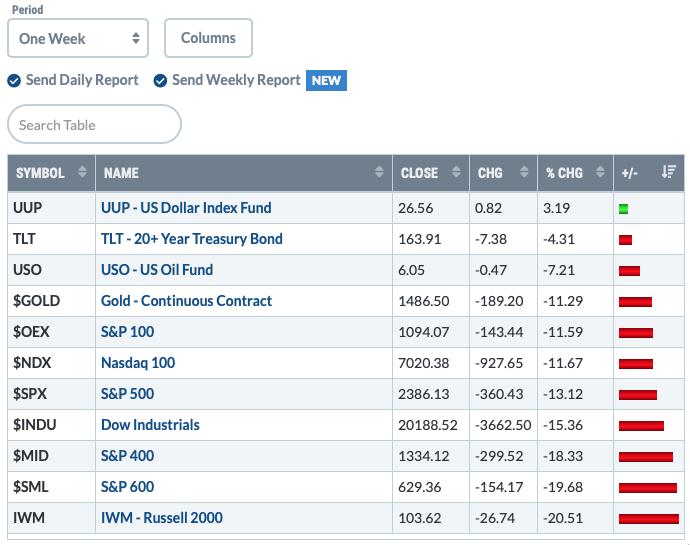Sort by NAME column arrows
Screen dimensions: 690x545
pos(379,172)
